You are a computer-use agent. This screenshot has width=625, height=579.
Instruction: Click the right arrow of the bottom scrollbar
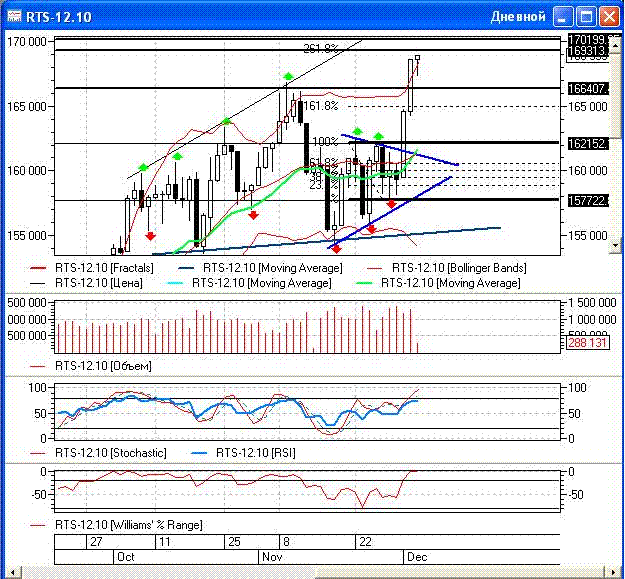(x=612, y=573)
